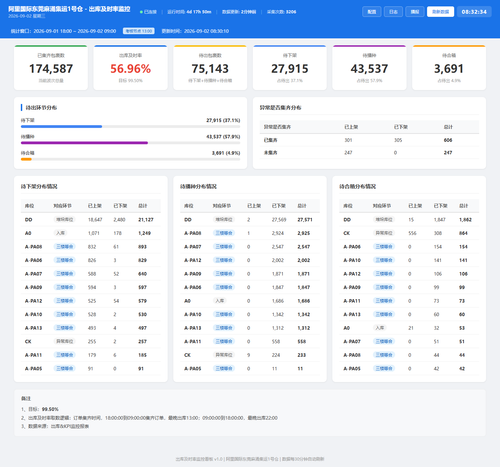Click the 4d 17h 50m runtime value
This screenshot has height=467, width=500.
[199, 12]
